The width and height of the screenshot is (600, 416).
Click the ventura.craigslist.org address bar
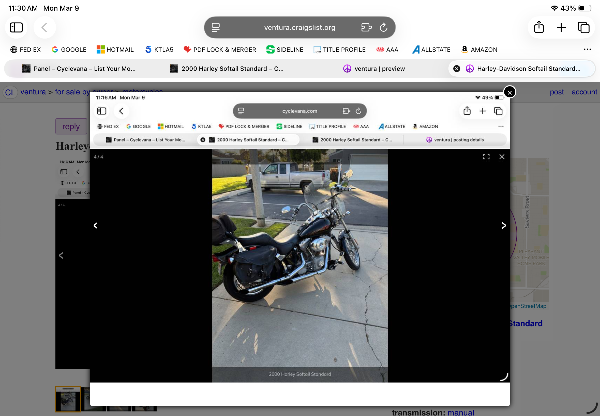pyautogui.click(x=299, y=27)
